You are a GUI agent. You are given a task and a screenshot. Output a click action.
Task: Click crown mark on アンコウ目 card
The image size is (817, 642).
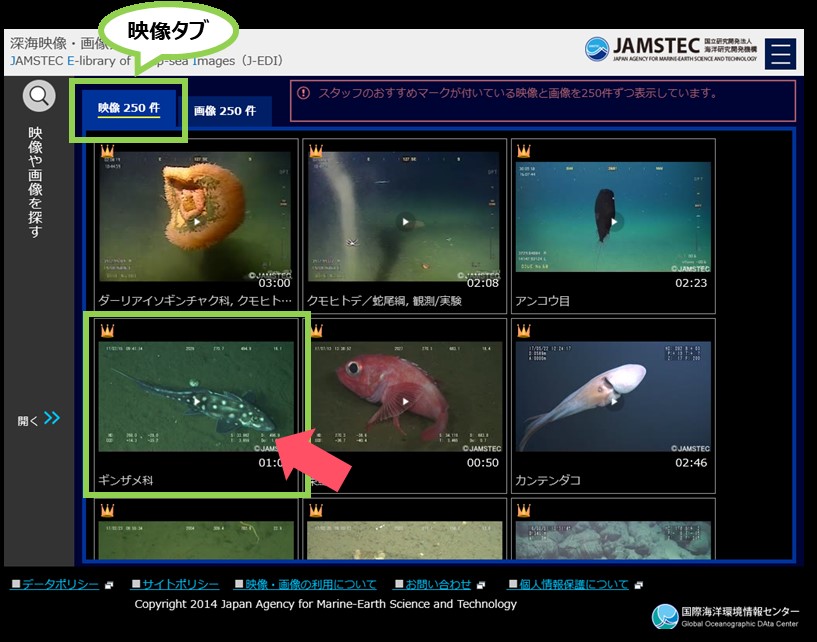pyautogui.click(x=524, y=151)
